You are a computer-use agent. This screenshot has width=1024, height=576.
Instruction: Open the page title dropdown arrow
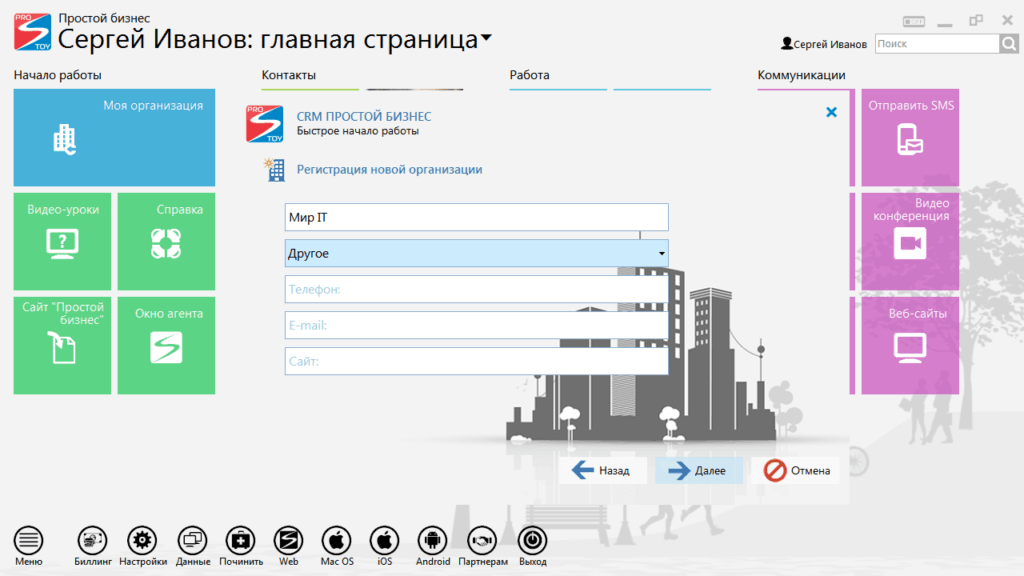click(x=487, y=39)
